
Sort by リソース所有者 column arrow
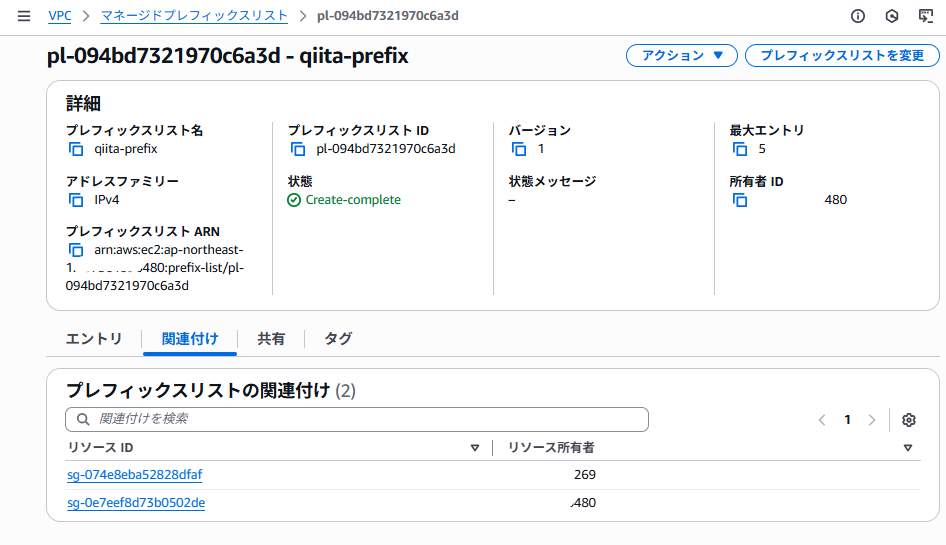click(908, 448)
